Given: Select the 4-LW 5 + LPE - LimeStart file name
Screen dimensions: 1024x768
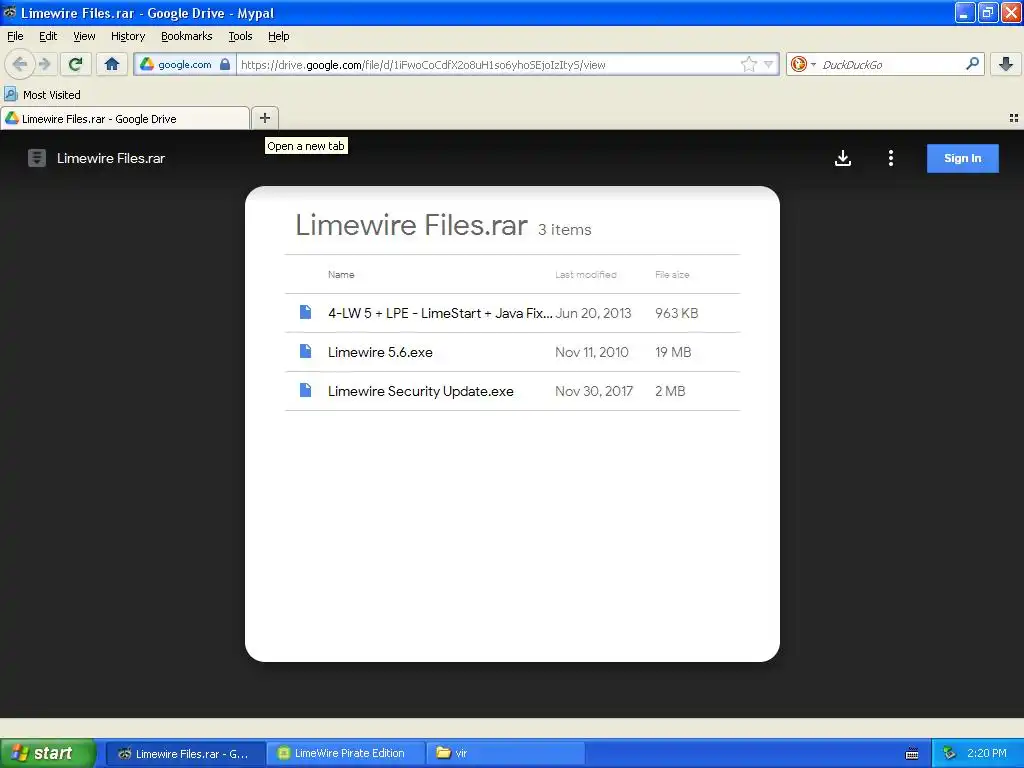Looking at the screenshot, I should (x=440, y=313).
